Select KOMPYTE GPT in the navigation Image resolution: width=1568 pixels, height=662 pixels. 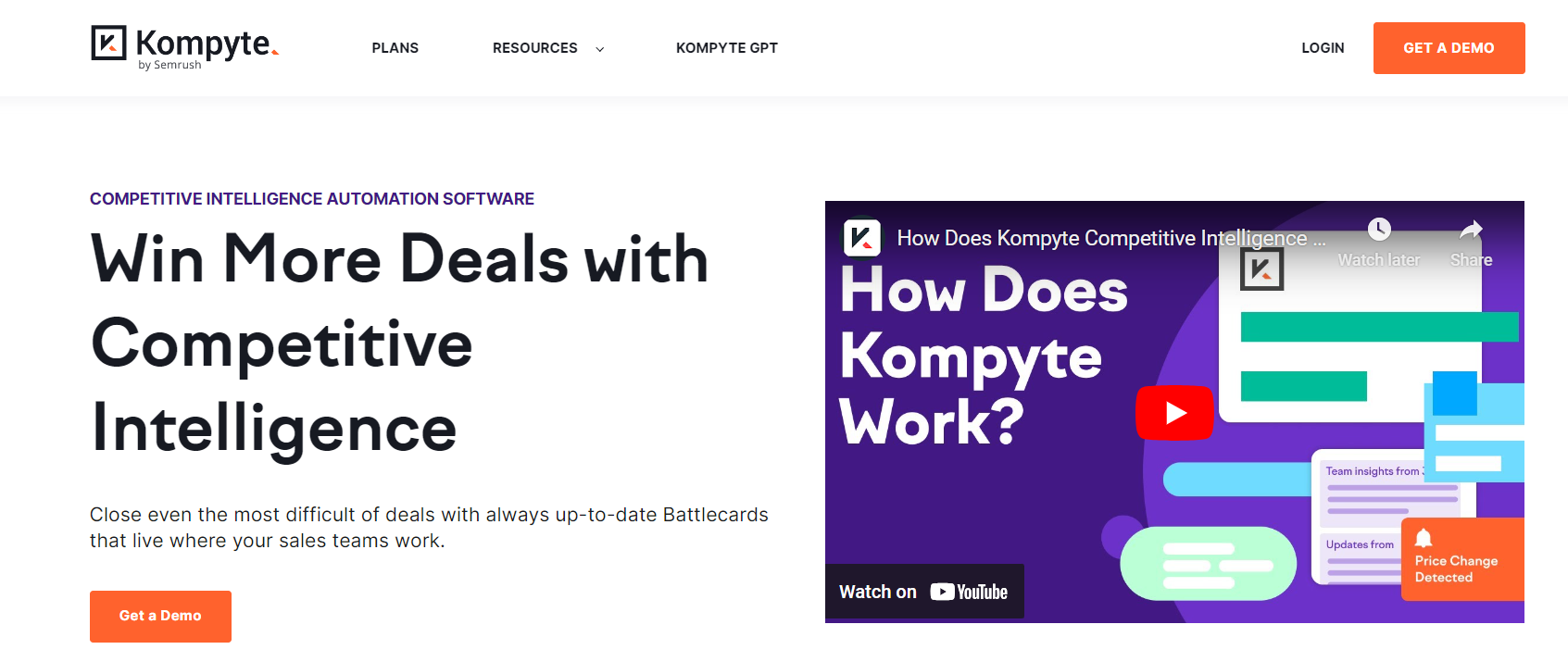(x=726, y=47)
